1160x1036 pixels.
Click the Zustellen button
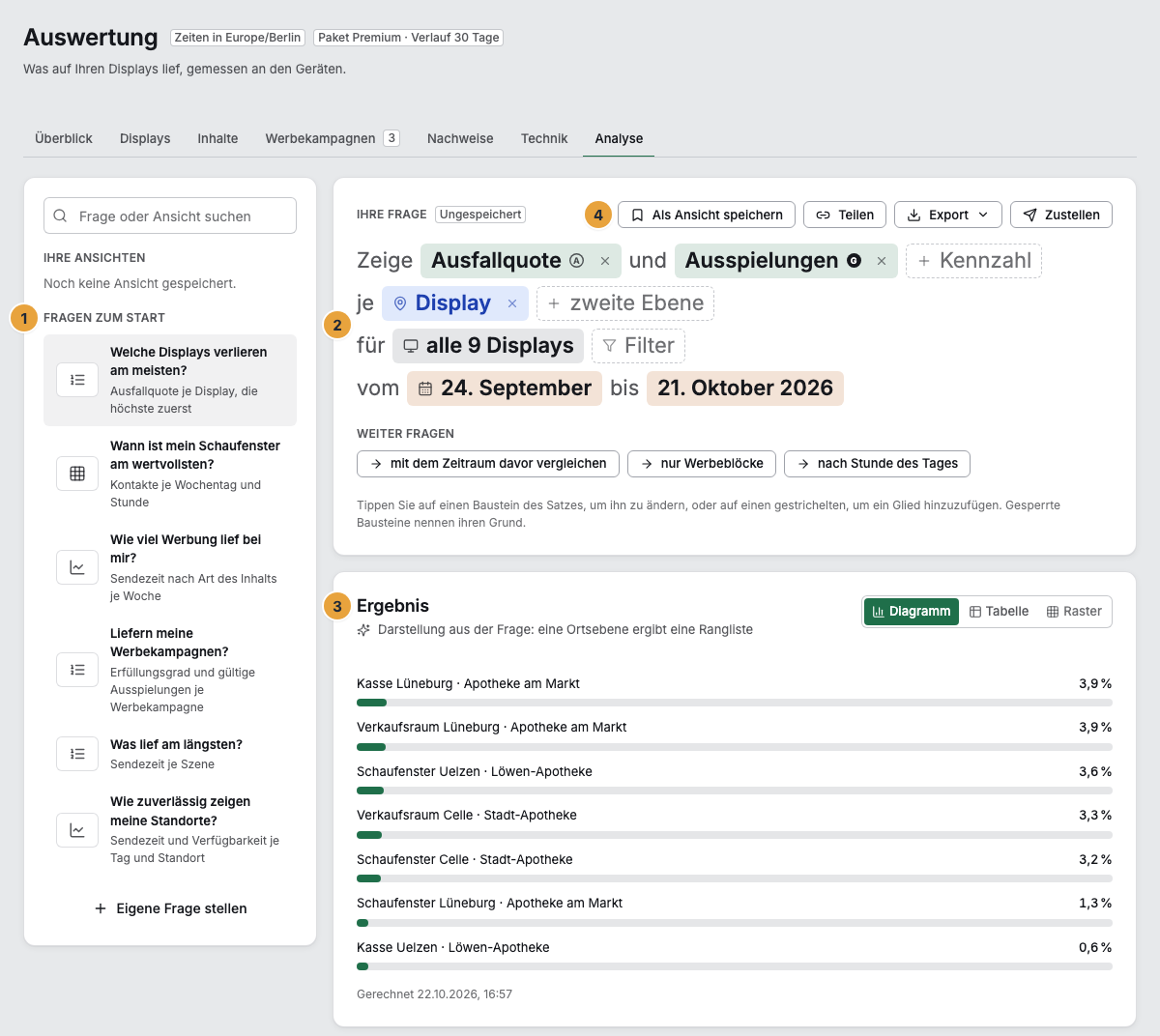point(1061,215)
